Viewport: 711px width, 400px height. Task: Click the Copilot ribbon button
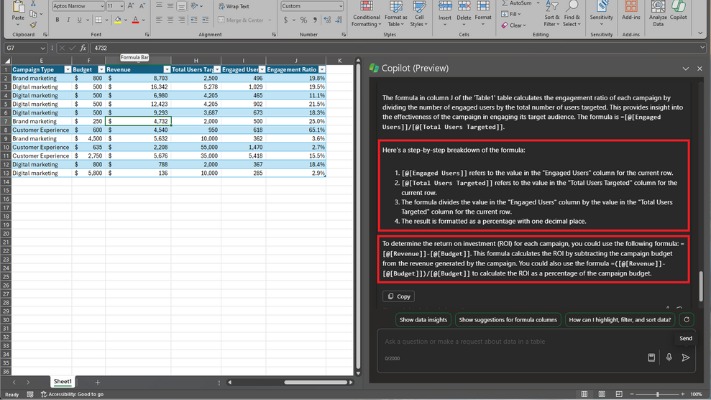pos(678,11)
